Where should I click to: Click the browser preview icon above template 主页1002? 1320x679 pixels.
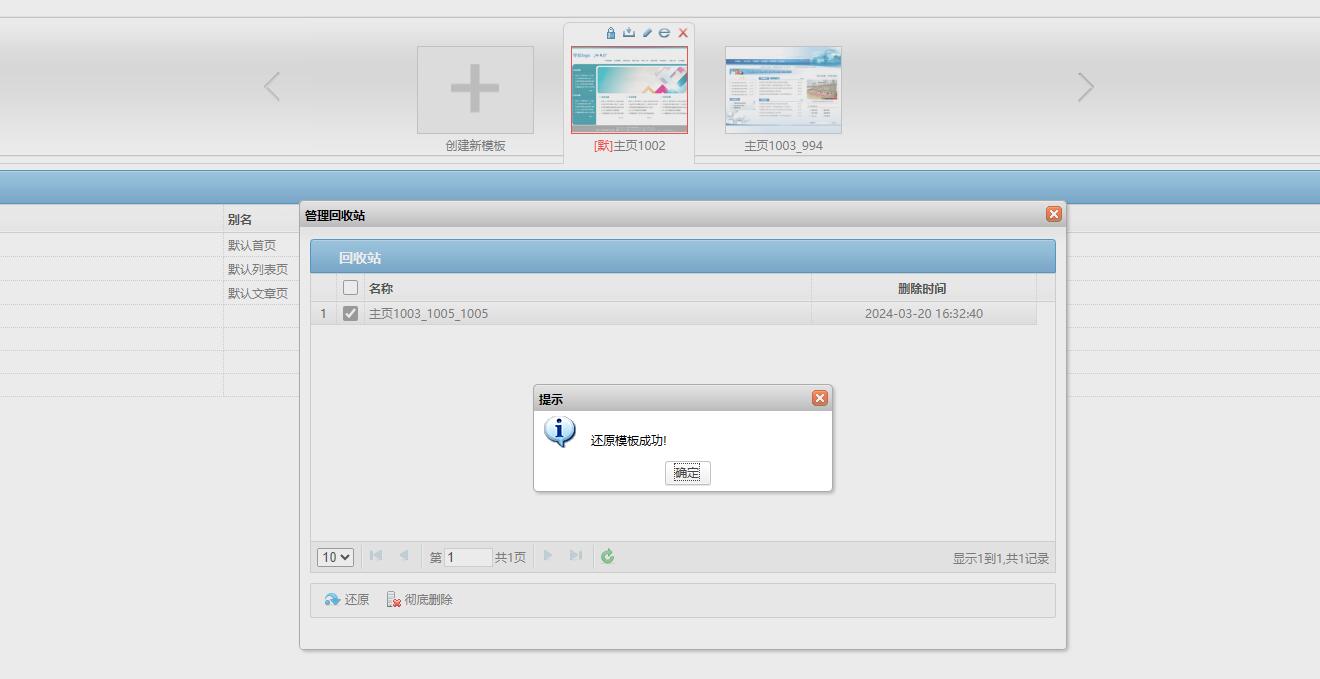(664, 33)
